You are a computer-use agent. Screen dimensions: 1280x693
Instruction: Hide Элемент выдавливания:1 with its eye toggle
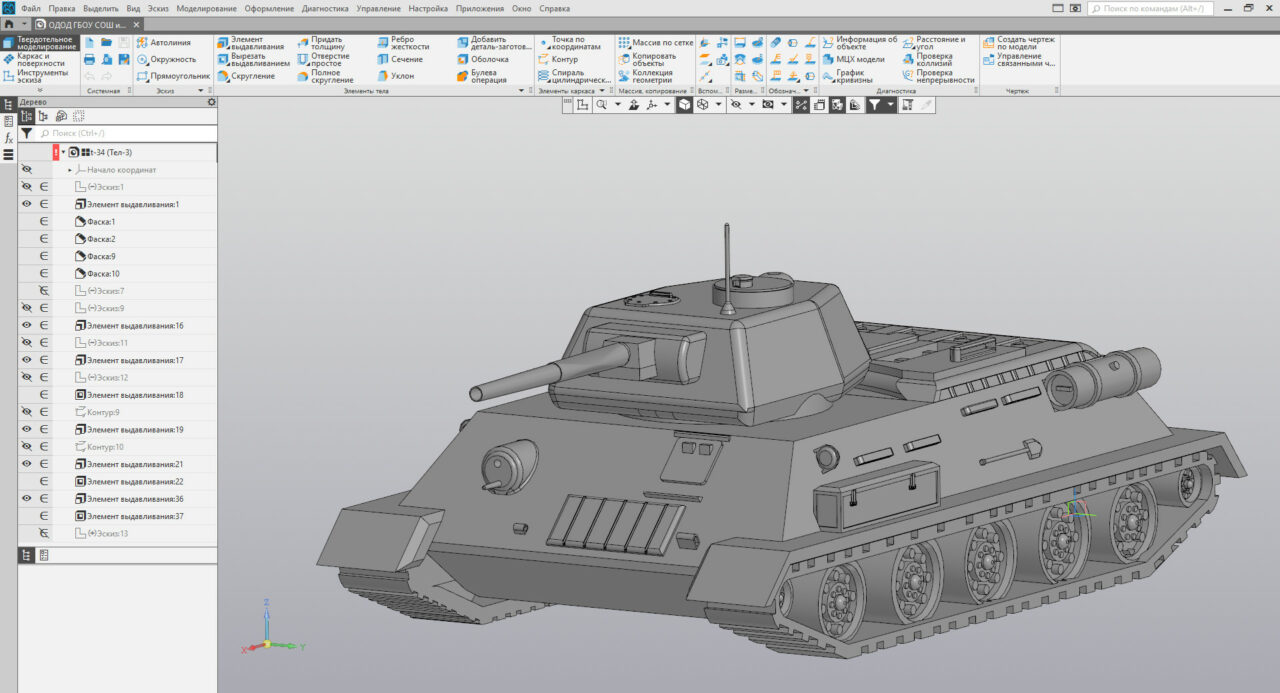coord(27,203)
